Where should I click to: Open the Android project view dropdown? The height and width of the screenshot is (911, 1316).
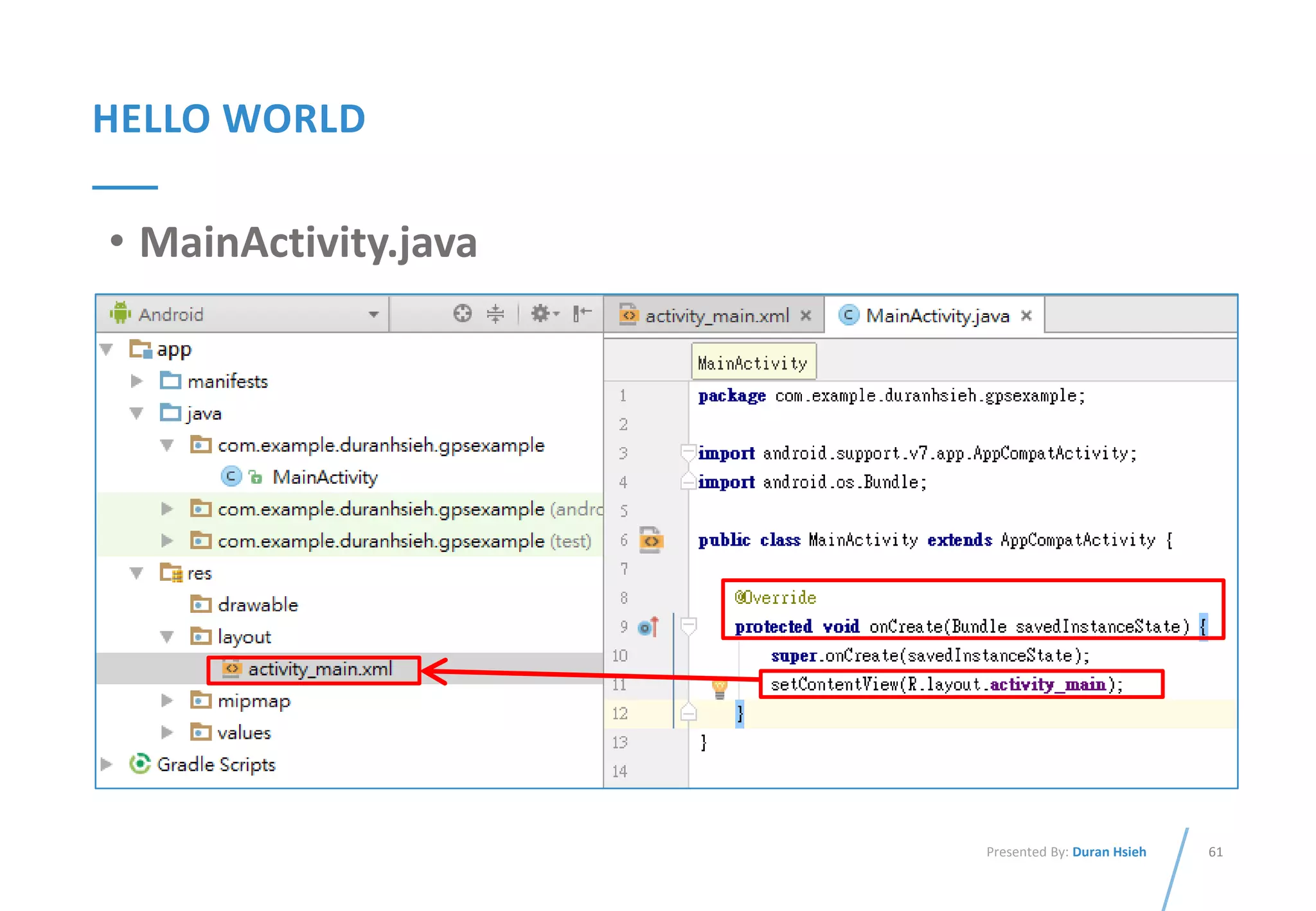click(x=373, y=315)
